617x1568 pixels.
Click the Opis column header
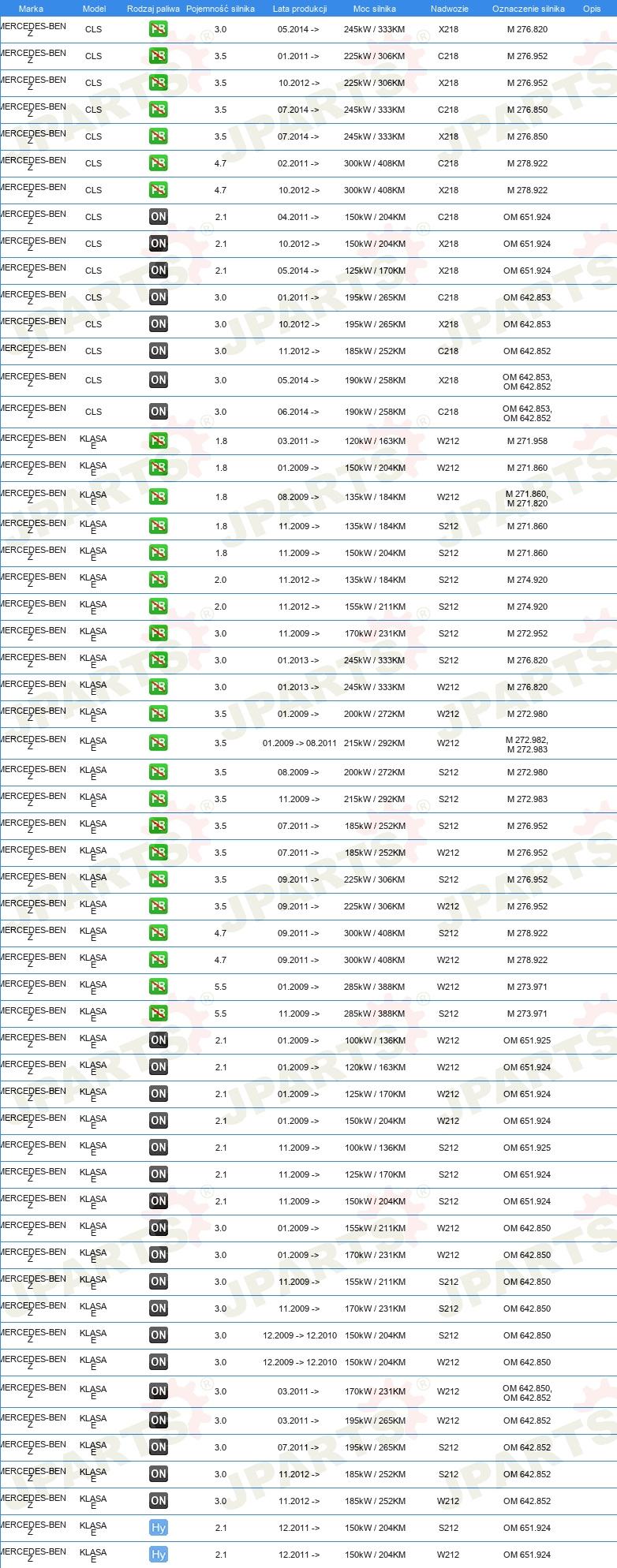pyautogui.click(x=592, y=9)
